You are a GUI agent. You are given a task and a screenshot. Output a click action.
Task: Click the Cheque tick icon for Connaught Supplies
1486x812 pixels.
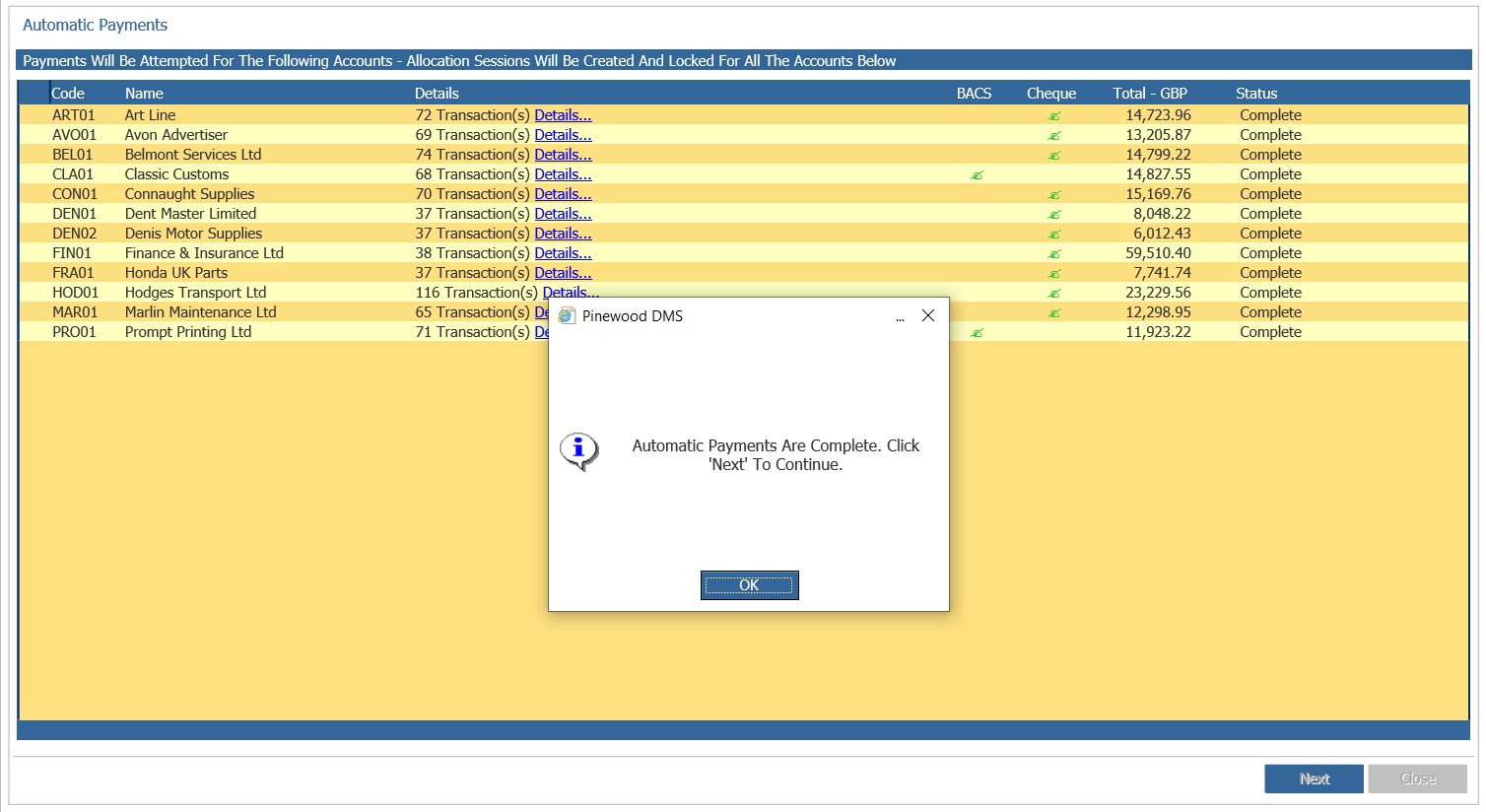(x=1054, y=195)
